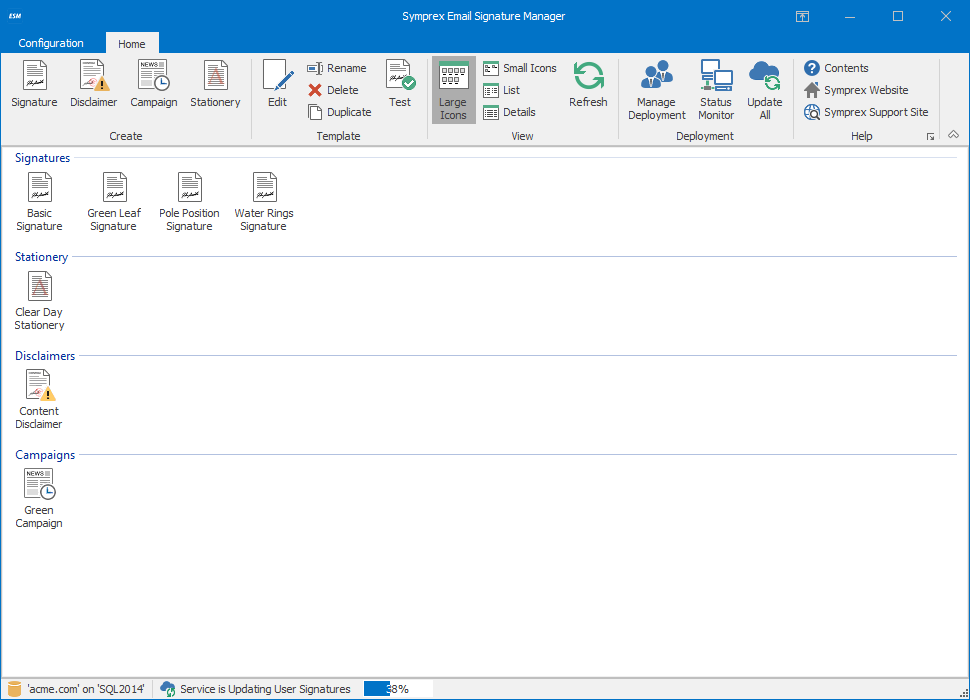This screenshot has width=970, height=700.
Task: Create a new Campaign template
Action: [154, 84]
